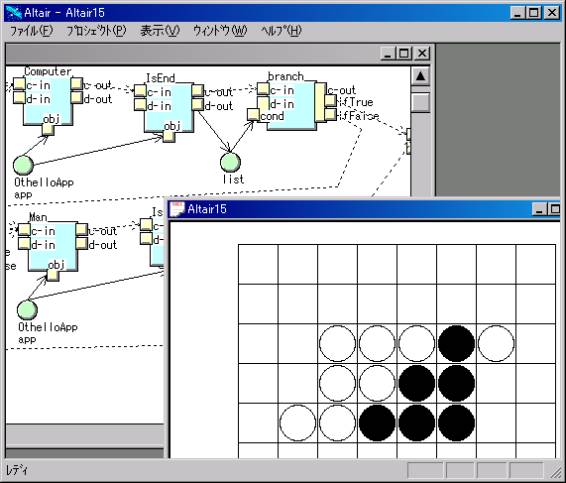The height and width of the screenshot is (483, 566).
Task: Click the ifTrue output port of branch
Action: (x=330, y=101)
